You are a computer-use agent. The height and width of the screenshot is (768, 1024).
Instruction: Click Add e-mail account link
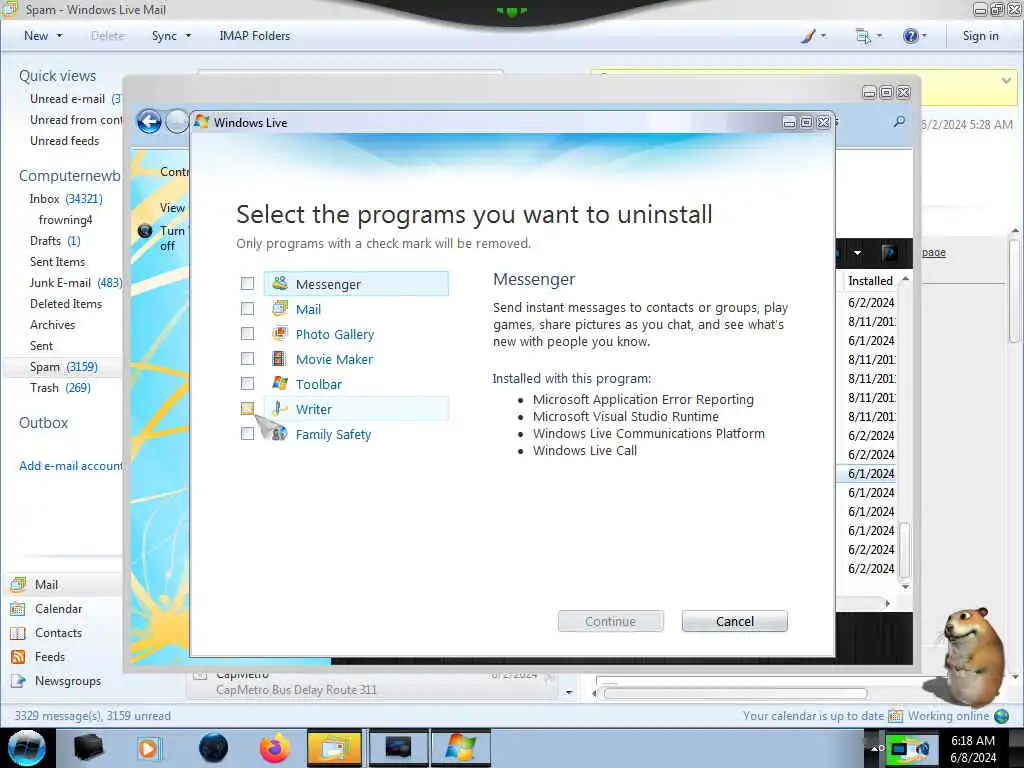71,466
